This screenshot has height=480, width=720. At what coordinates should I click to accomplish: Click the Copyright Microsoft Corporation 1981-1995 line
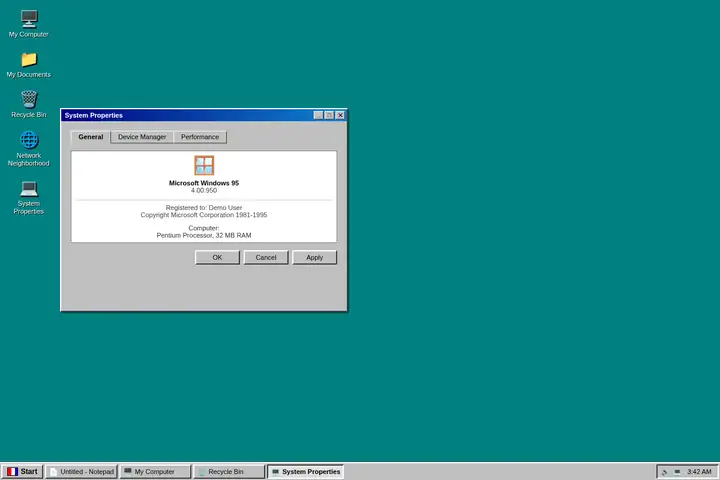[204, 215]
